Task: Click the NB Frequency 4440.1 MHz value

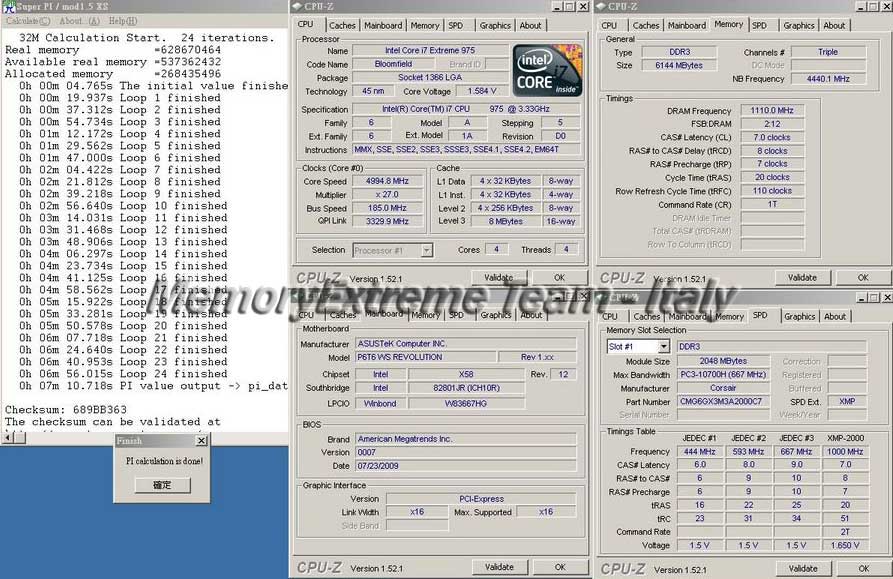Action: pos(828,79)
